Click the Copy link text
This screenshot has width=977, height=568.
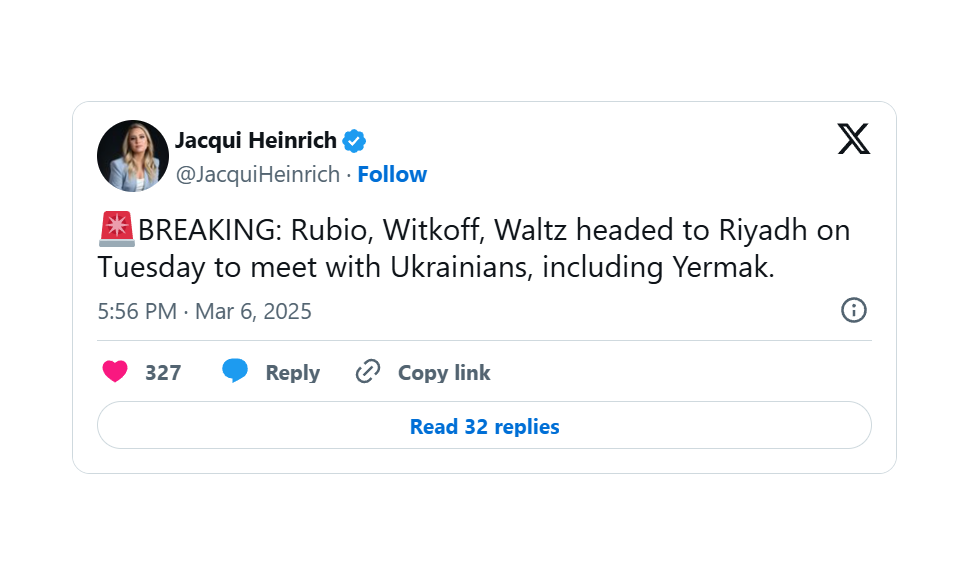(444, 373)
